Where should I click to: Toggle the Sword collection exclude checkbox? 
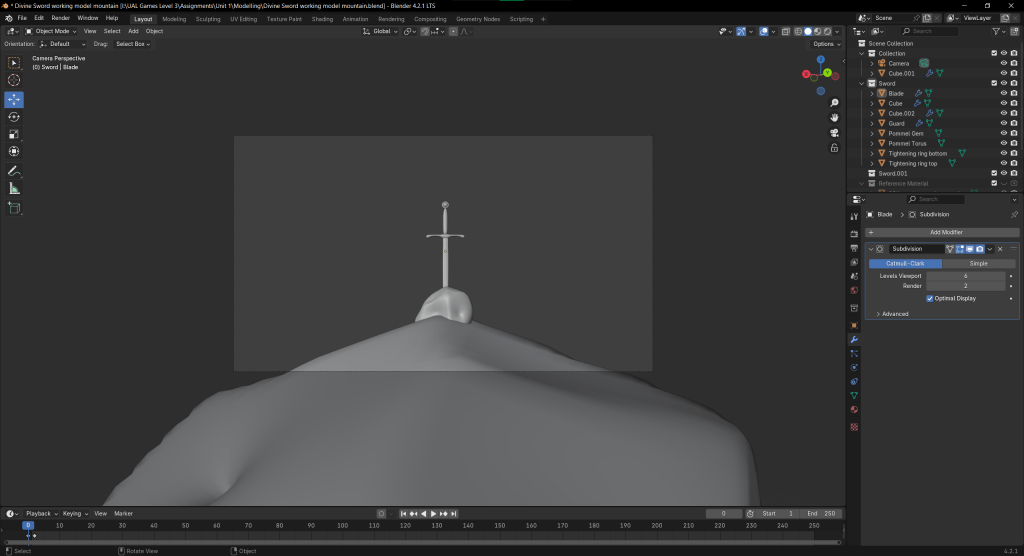993,83
